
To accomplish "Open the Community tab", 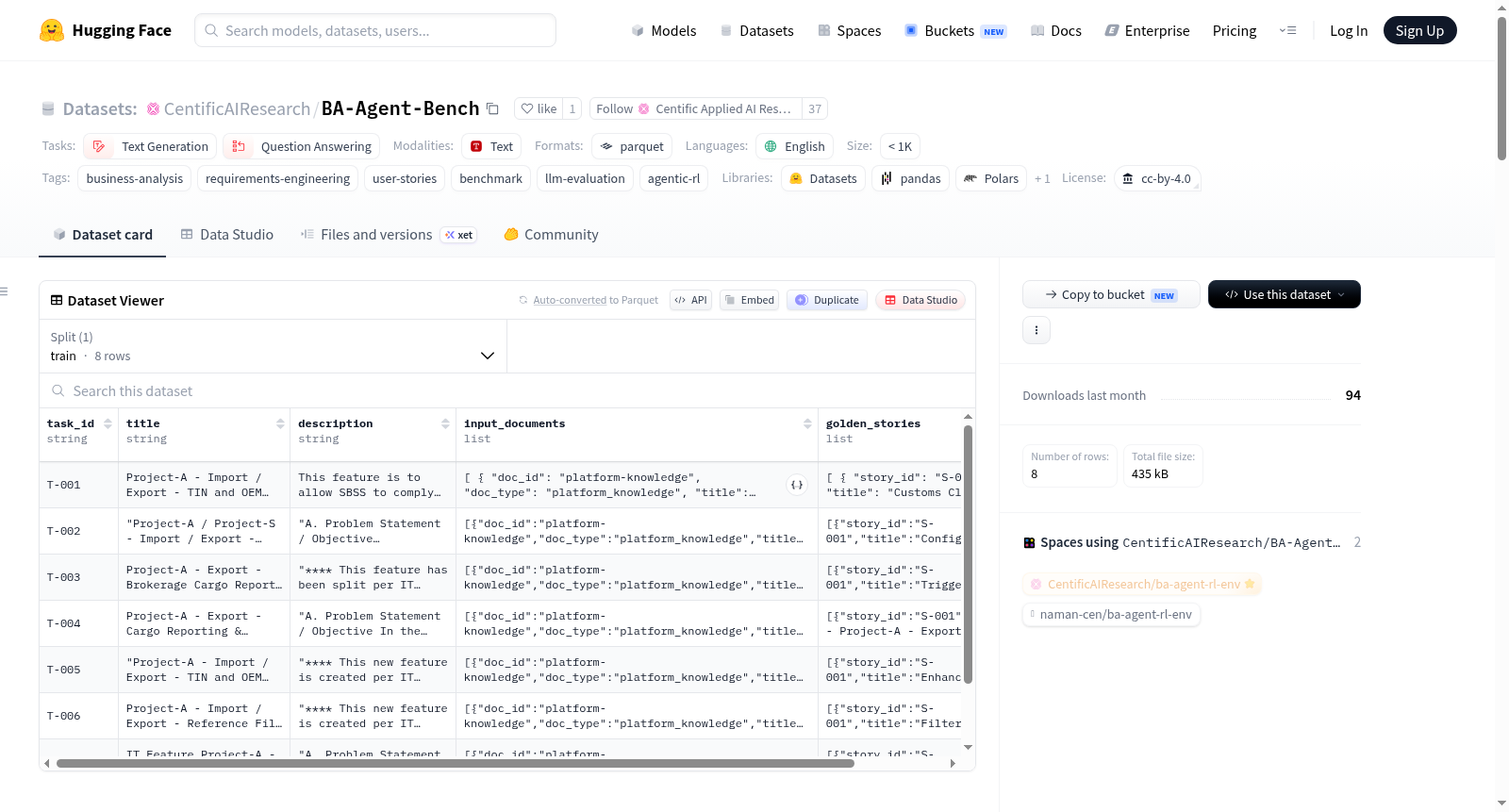I will coord(552,235).
